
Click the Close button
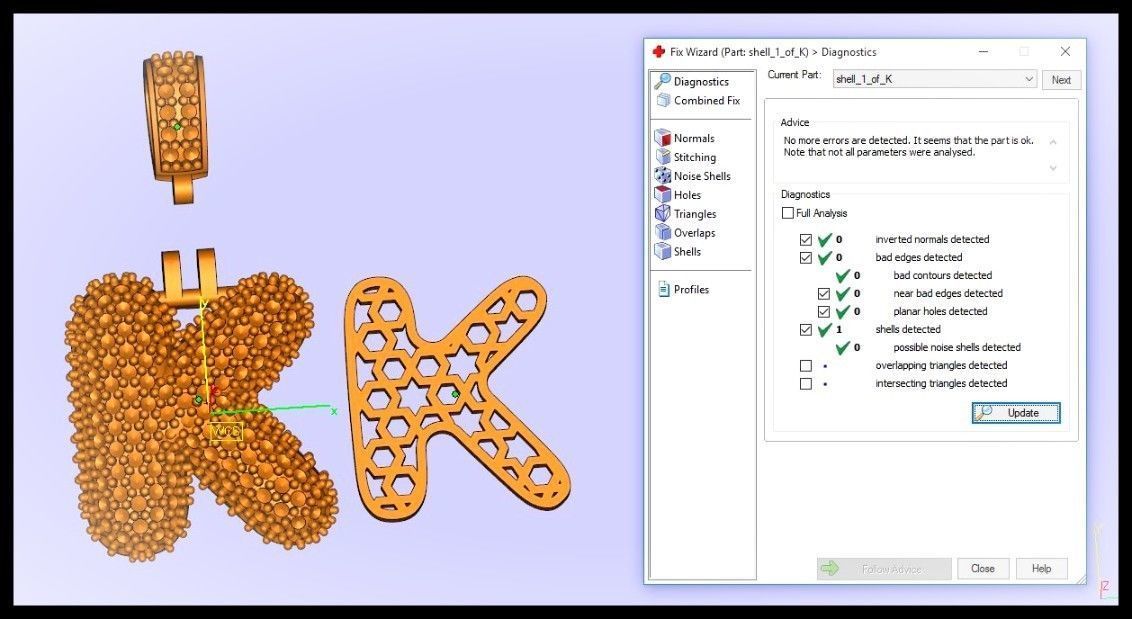tap(983, 568)
